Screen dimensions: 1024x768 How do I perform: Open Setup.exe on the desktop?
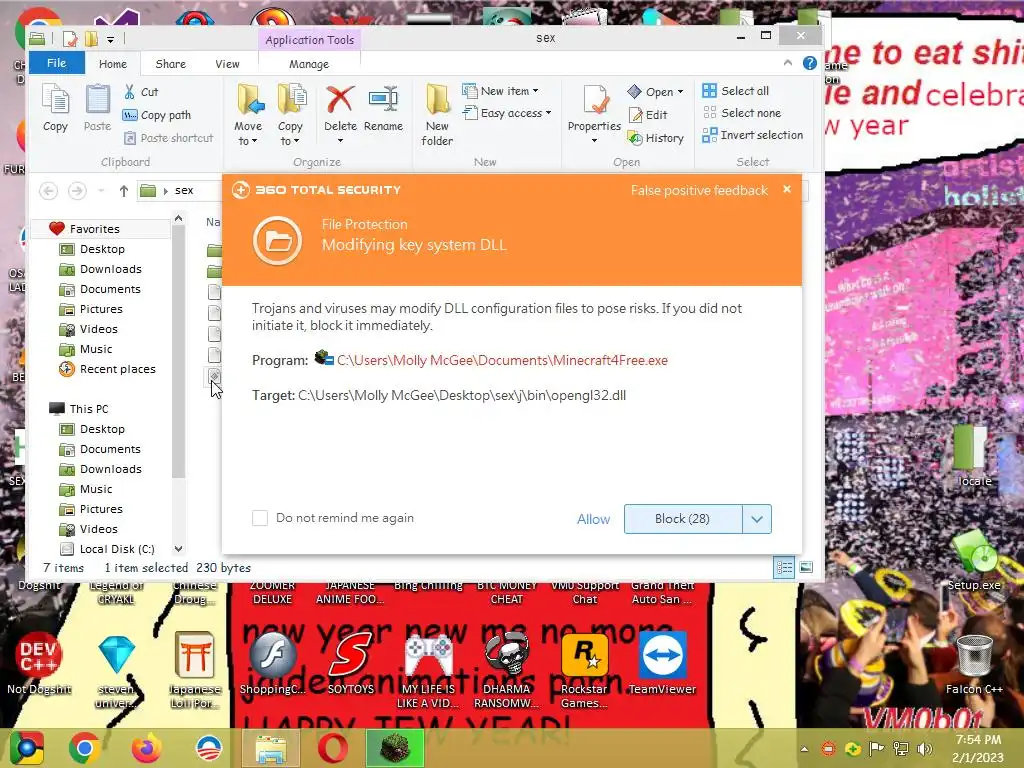[974, 559]
